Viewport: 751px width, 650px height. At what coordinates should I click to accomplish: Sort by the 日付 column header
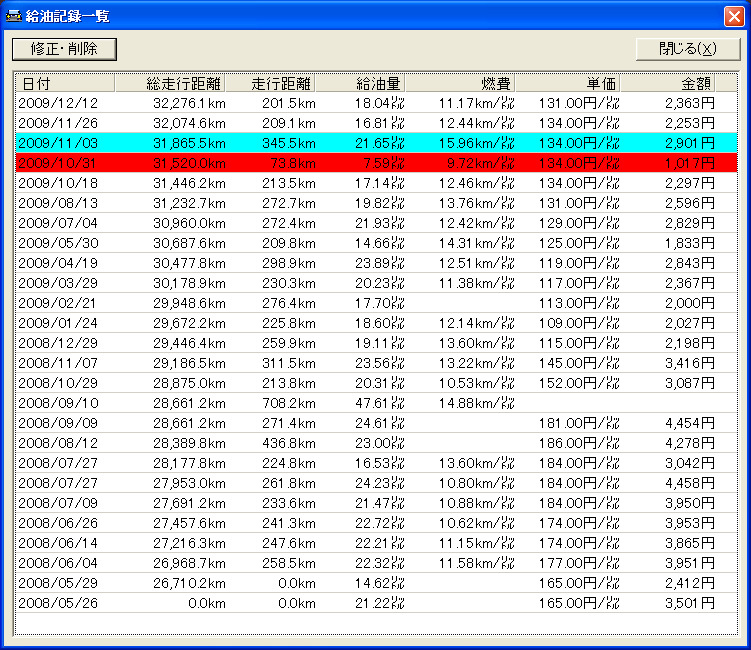tap(65, 83)
